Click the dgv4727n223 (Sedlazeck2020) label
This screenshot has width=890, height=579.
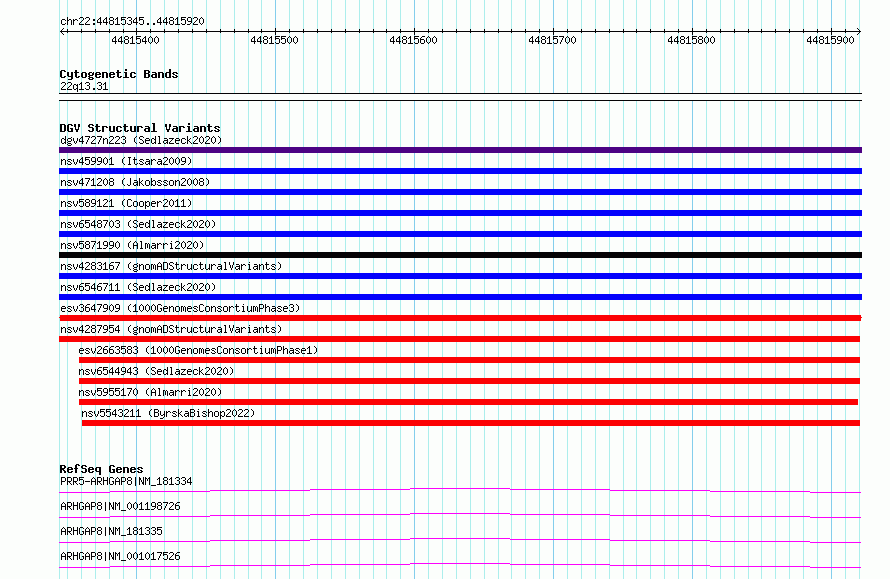pyautogui.click(x=141, y=140)
